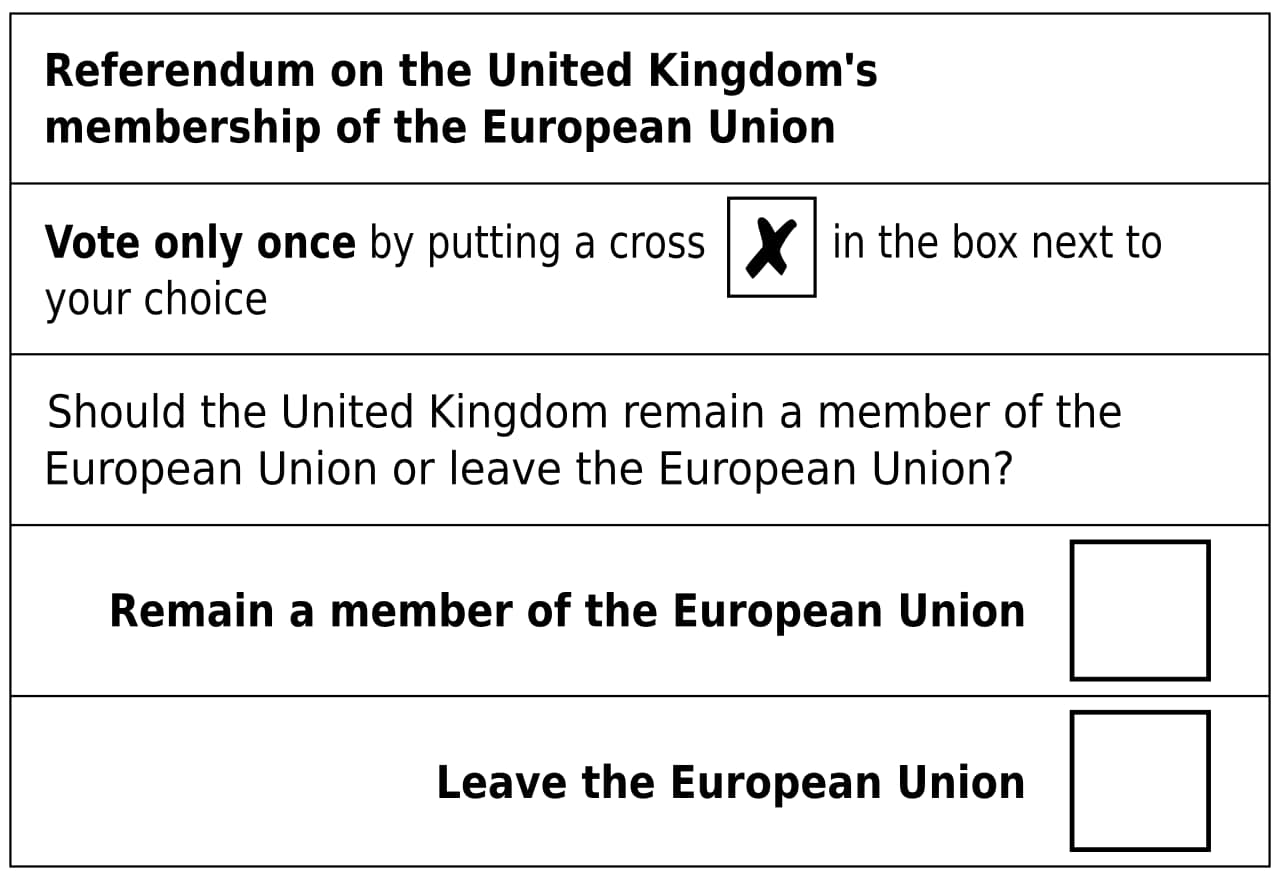Screen dimensions: 1280x880
Task: Click the bold word 'Remain' in the option row
Action: 192,611
